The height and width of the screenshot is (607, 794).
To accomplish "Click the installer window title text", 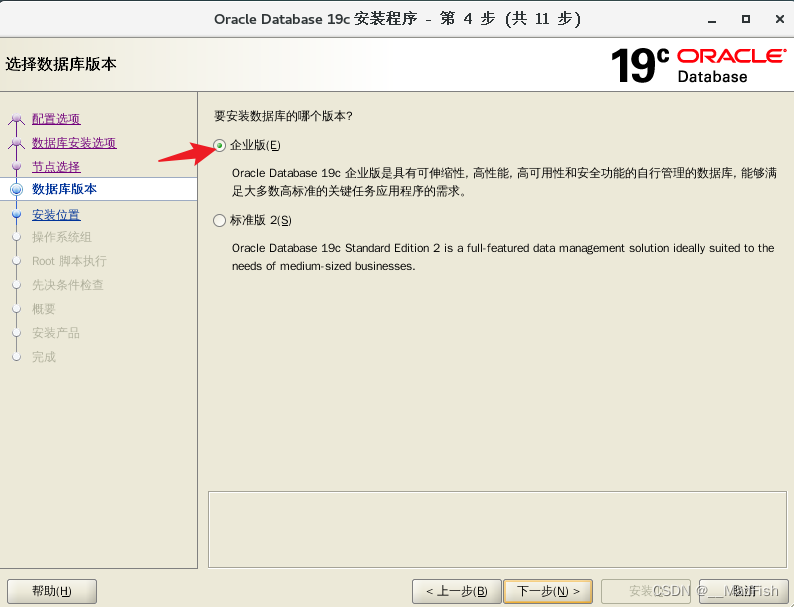I will click(x=397, y=19).
